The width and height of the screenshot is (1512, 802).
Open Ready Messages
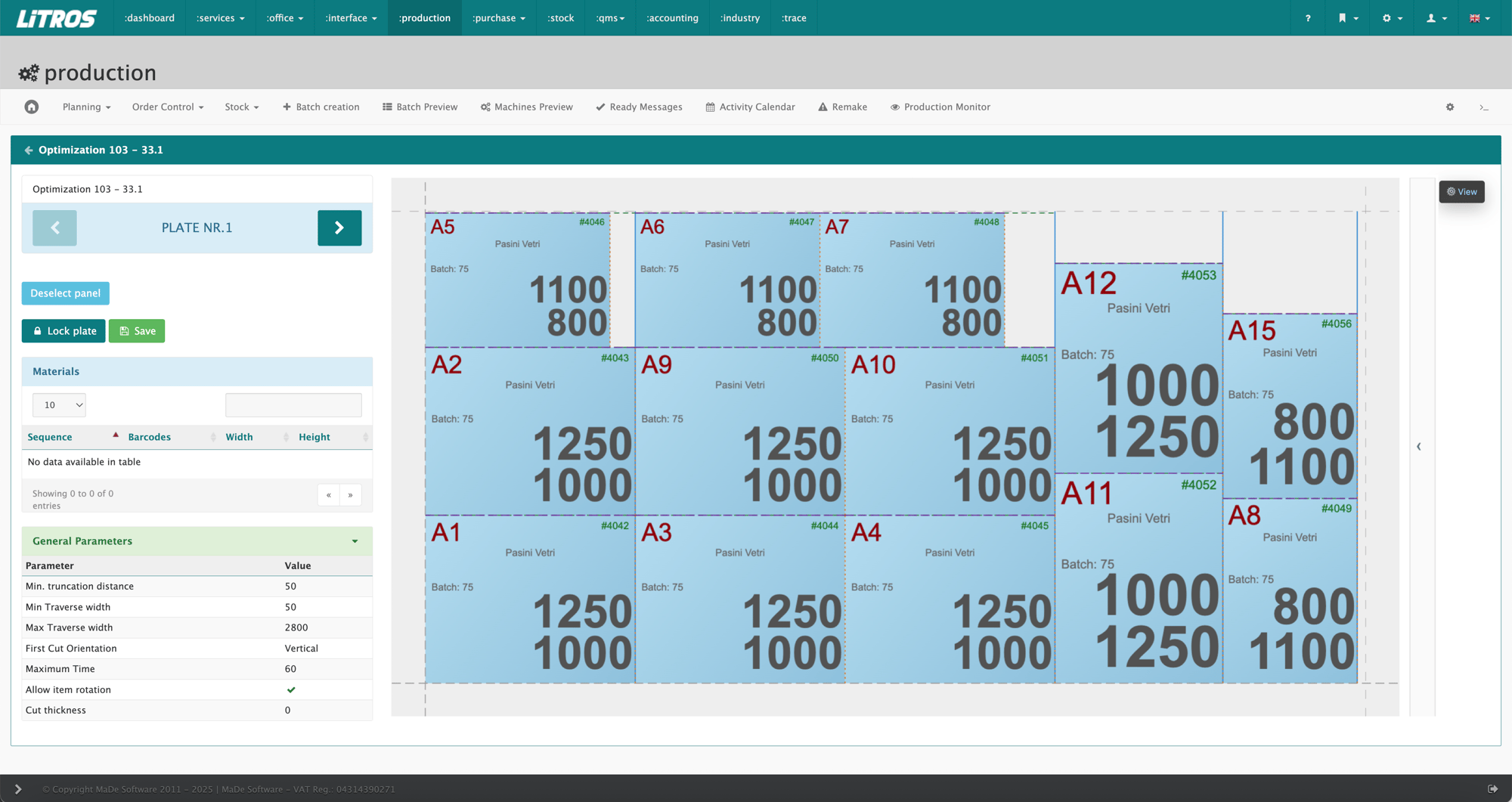coord(639,107)
